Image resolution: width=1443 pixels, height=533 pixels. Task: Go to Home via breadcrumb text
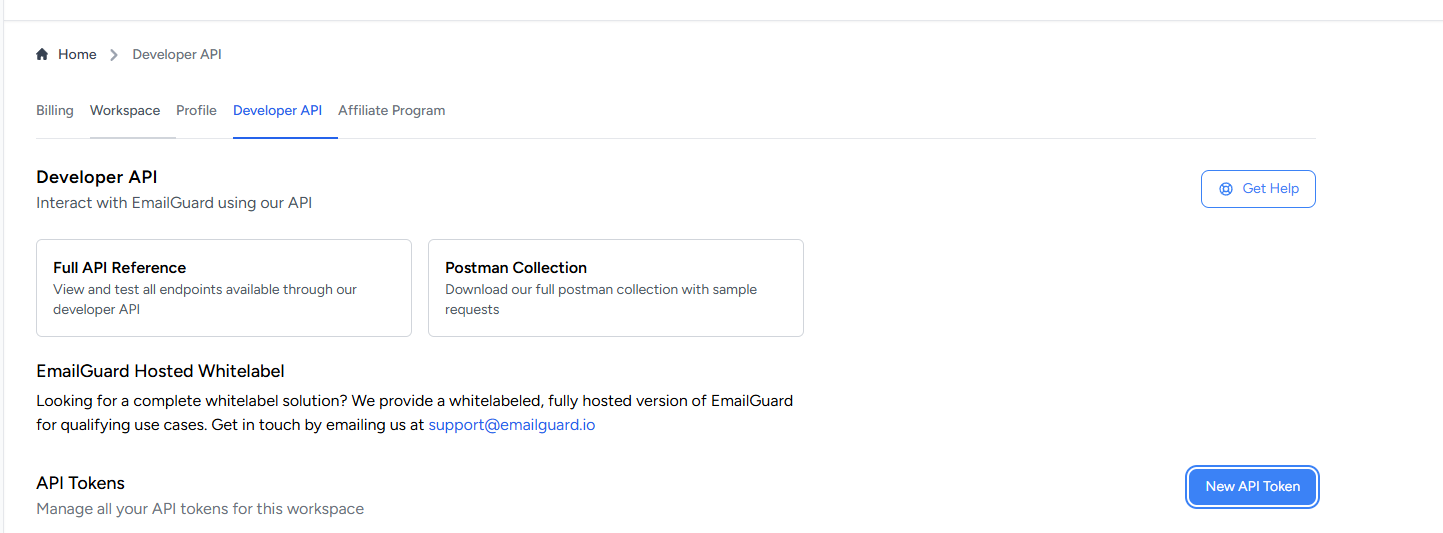click(x=77, y=54)
